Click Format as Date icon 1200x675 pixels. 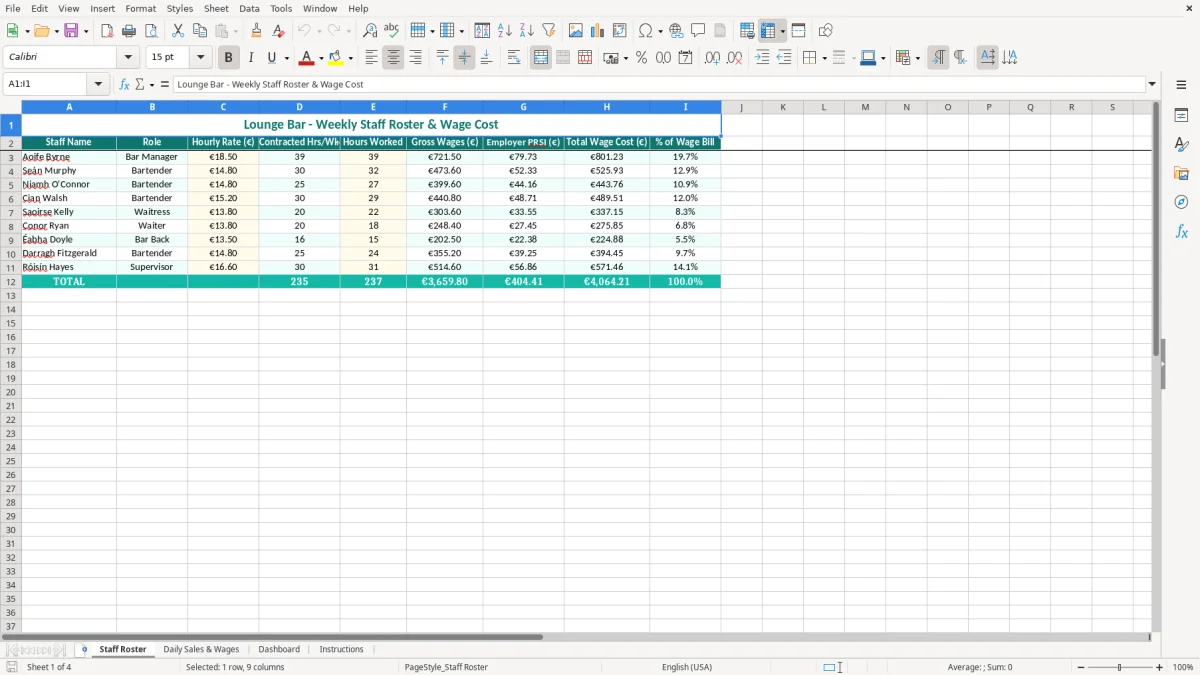685,58
